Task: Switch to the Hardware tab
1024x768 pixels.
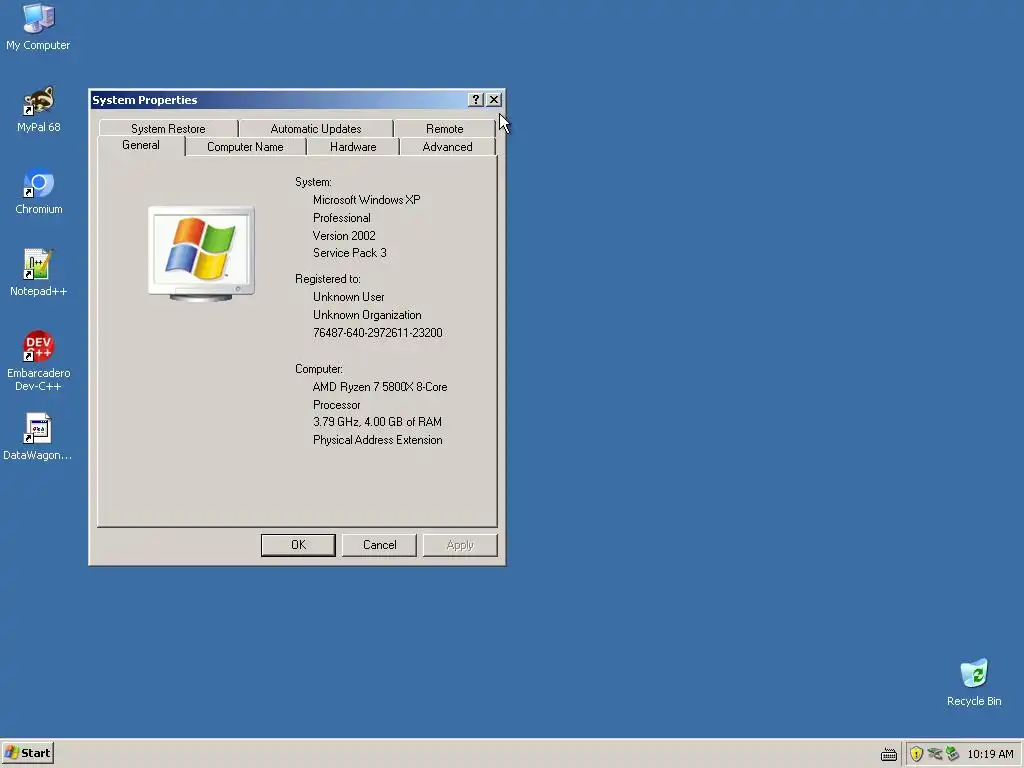Action: 353,147
